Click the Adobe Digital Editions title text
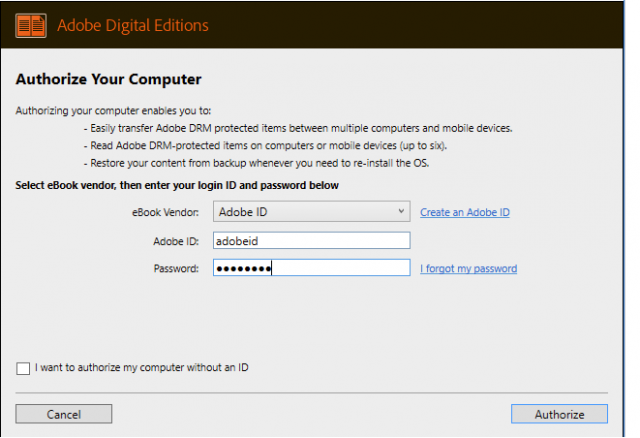Screen dimensions: 640x438 [x=133, y=25]
